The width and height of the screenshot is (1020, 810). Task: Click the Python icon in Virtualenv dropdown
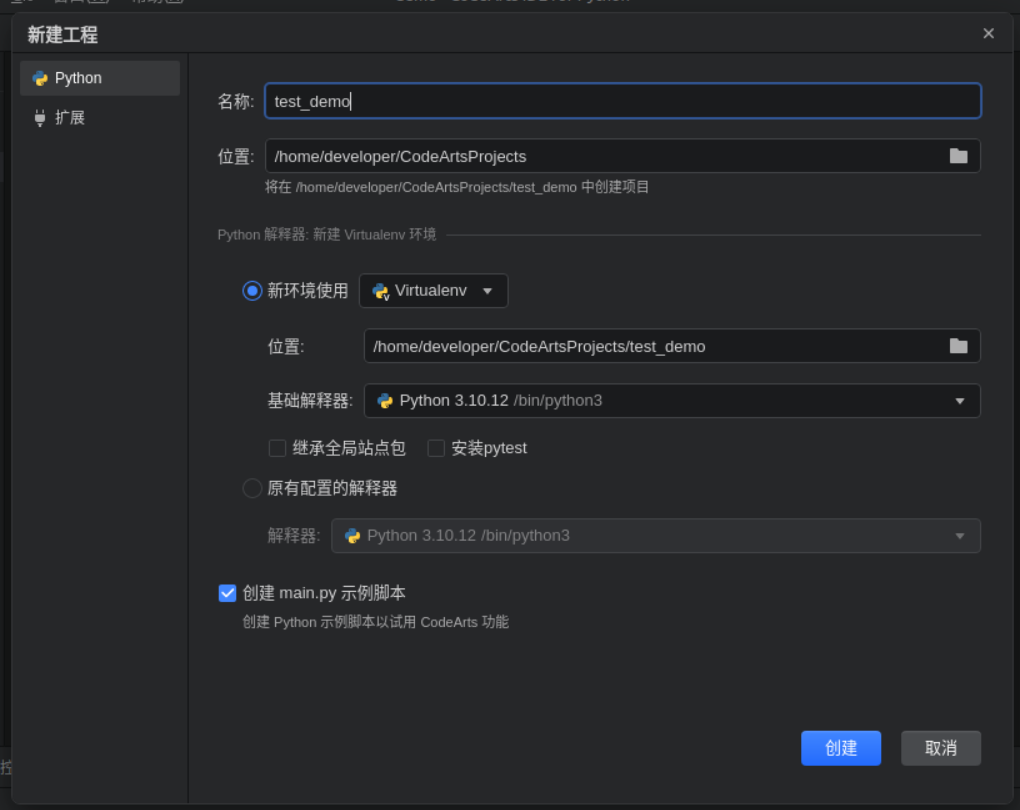[381, 291]
